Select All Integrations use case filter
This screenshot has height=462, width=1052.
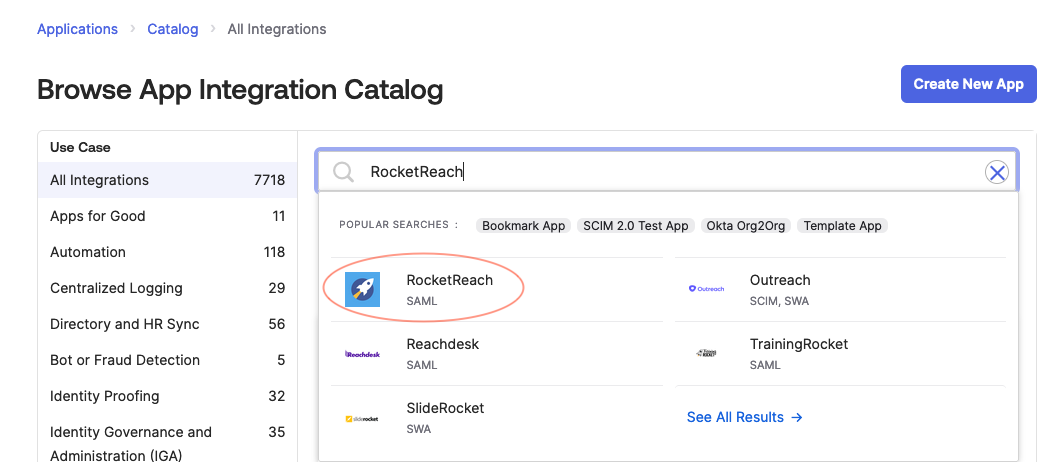tap(168, 180)
